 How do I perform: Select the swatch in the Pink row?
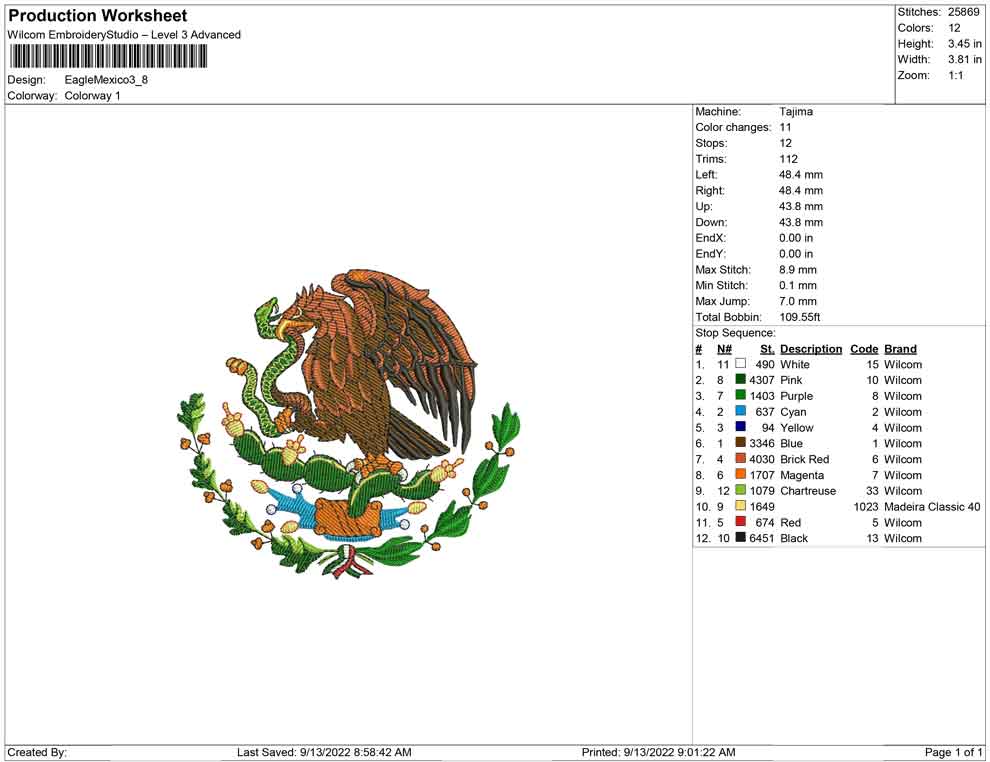[x=741, y=379]
